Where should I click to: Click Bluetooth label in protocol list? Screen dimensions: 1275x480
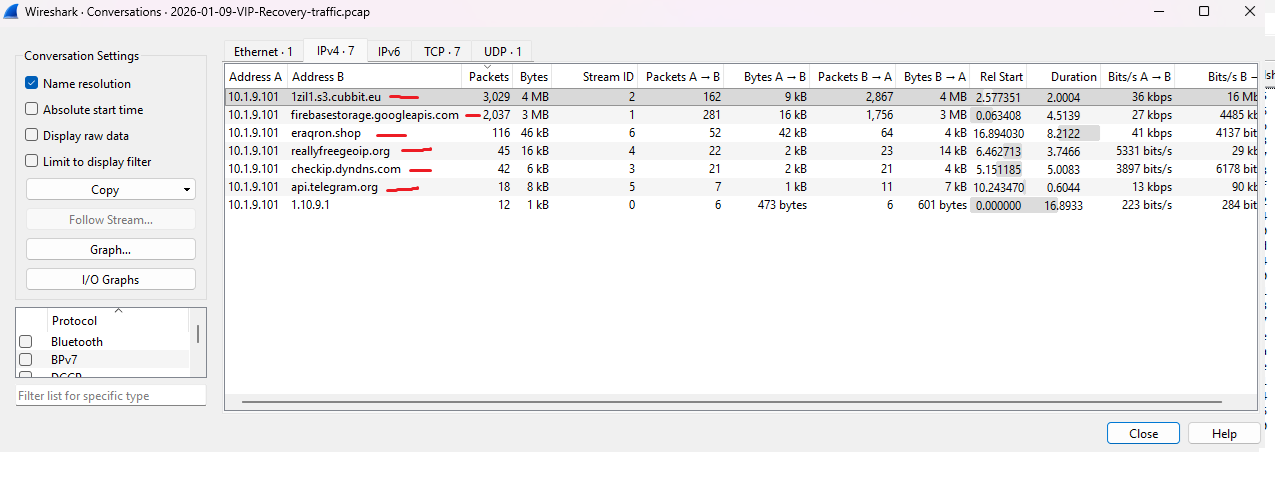tap(77, 342)
